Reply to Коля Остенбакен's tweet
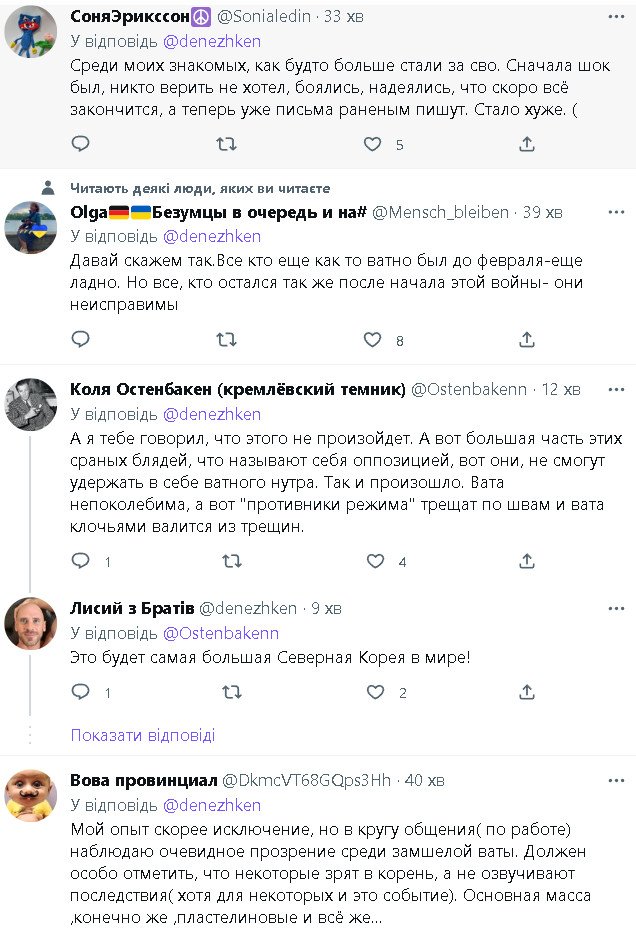The height and width of the screenshot is (929, 636). [x=81, y=562]
